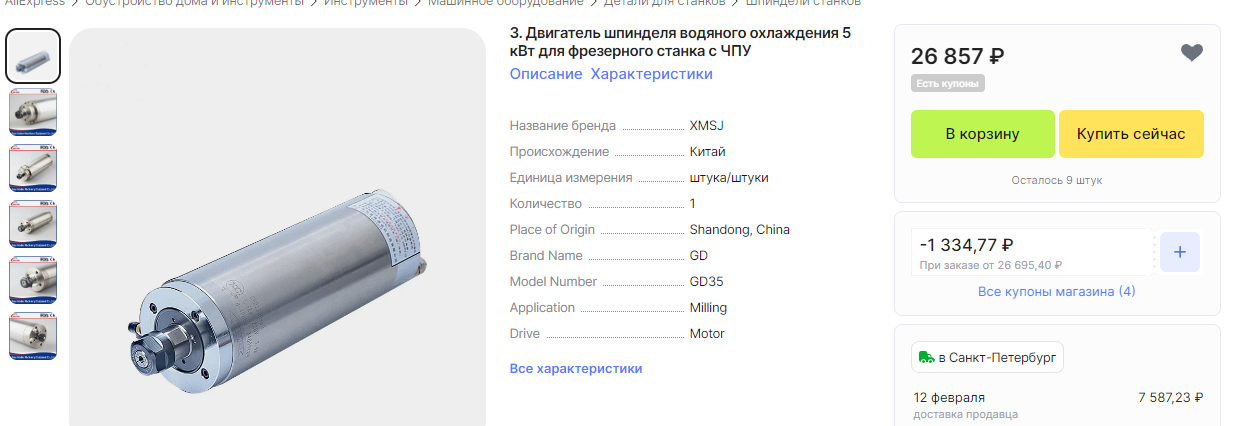Click the Есть купоны badge
The width and height of the screenshot is (1246, 426).
(x=948, y=83)
